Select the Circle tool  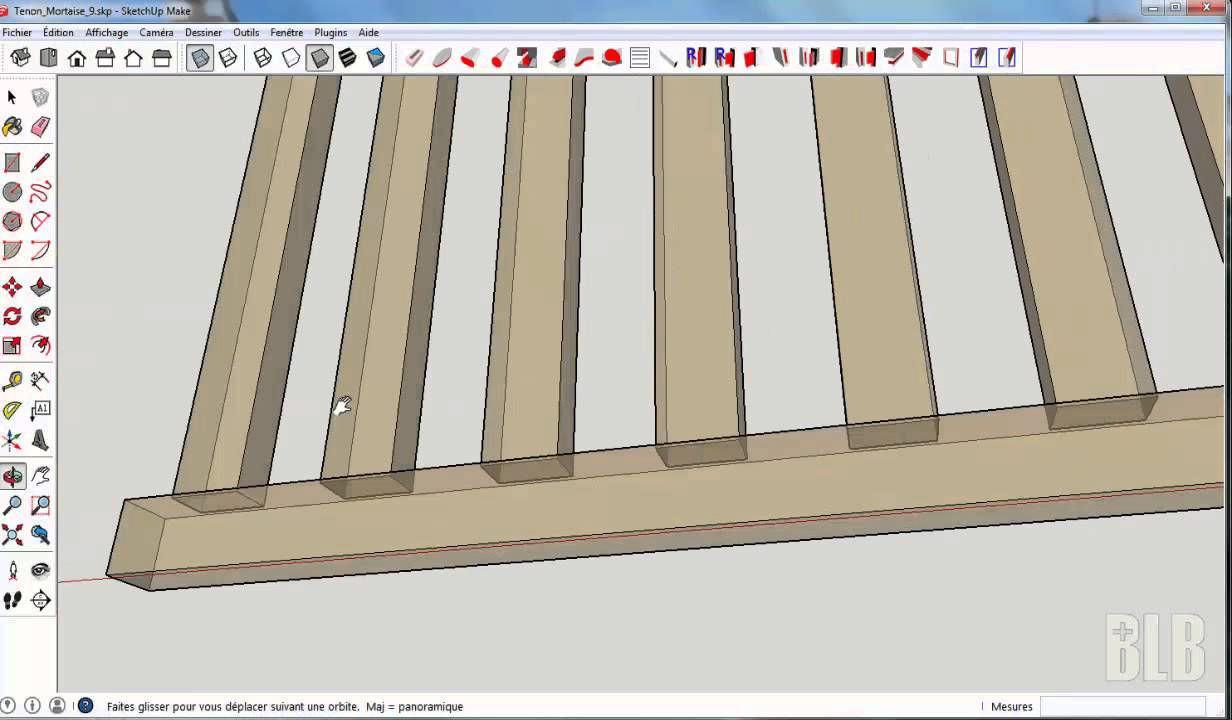click(12, 192)
